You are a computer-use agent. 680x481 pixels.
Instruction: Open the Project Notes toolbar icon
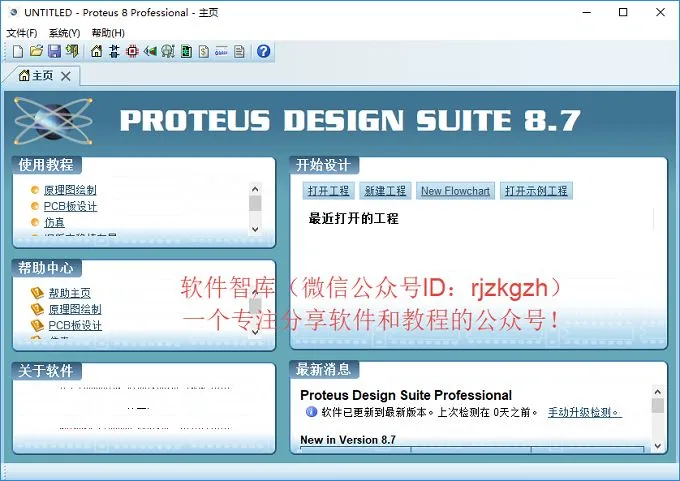(x=239, y=51)
